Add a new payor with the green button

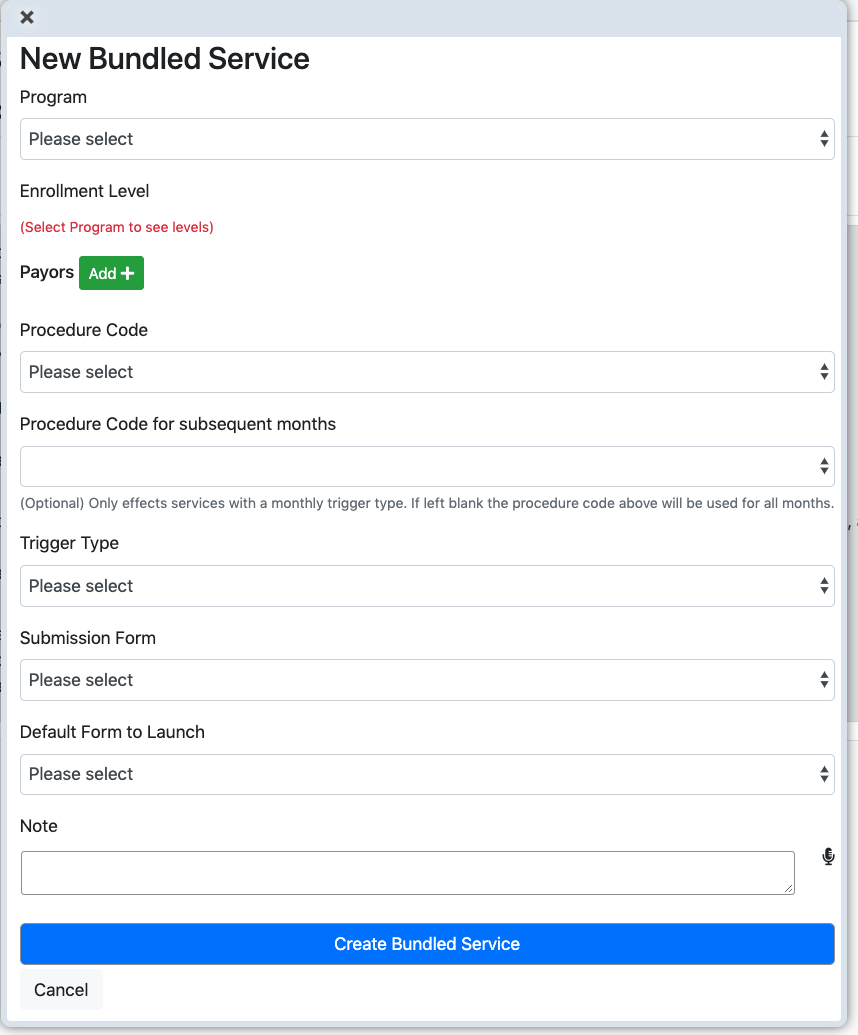[x=112, y=273]
